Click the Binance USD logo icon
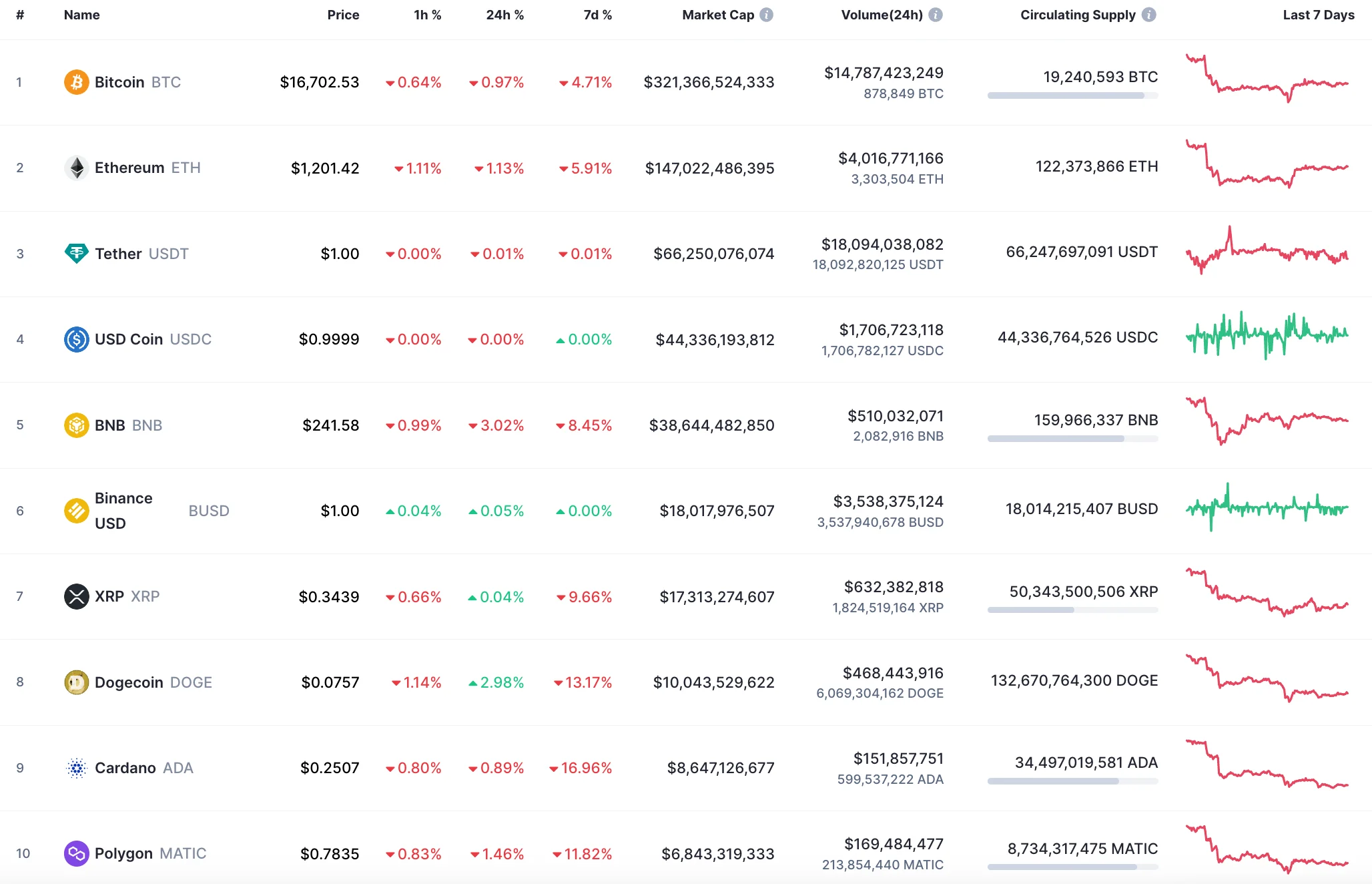The image size is (1372, 884). [x=77, y=510]
